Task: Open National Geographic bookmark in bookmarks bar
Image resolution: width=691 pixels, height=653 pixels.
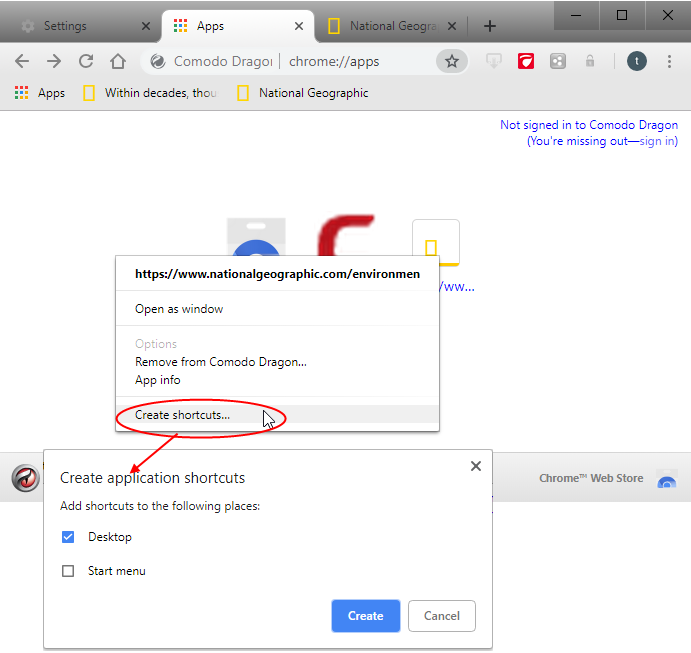Action: (303, 93)
